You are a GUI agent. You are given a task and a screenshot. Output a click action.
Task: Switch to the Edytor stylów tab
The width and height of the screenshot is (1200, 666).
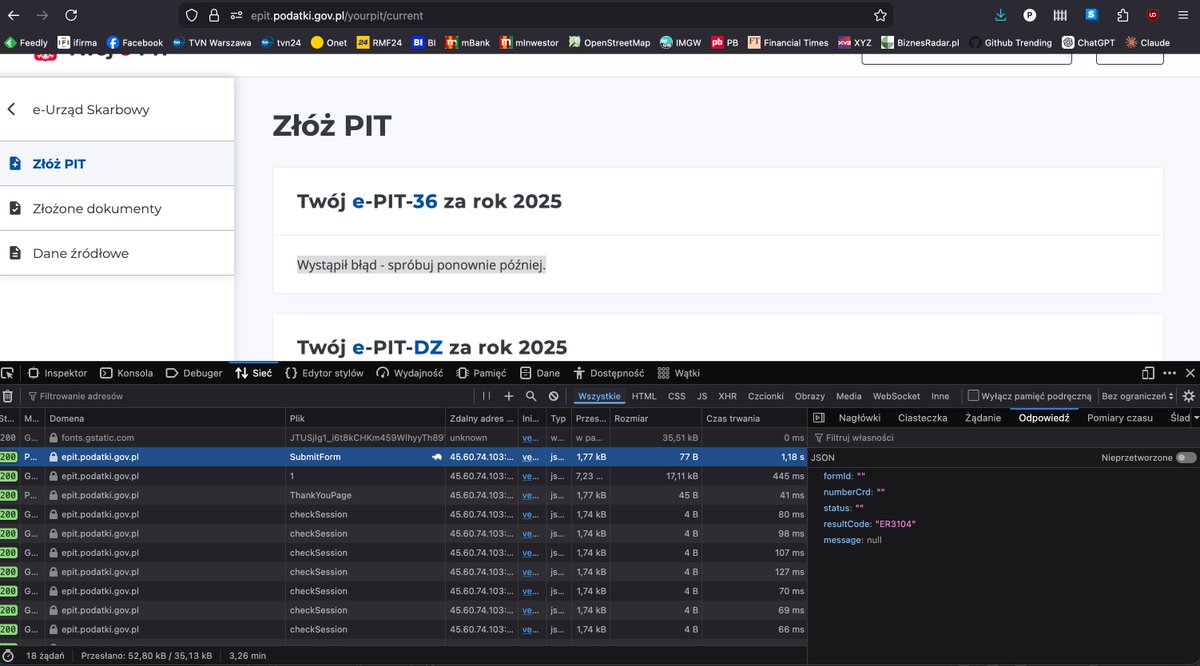pos(324,373)
